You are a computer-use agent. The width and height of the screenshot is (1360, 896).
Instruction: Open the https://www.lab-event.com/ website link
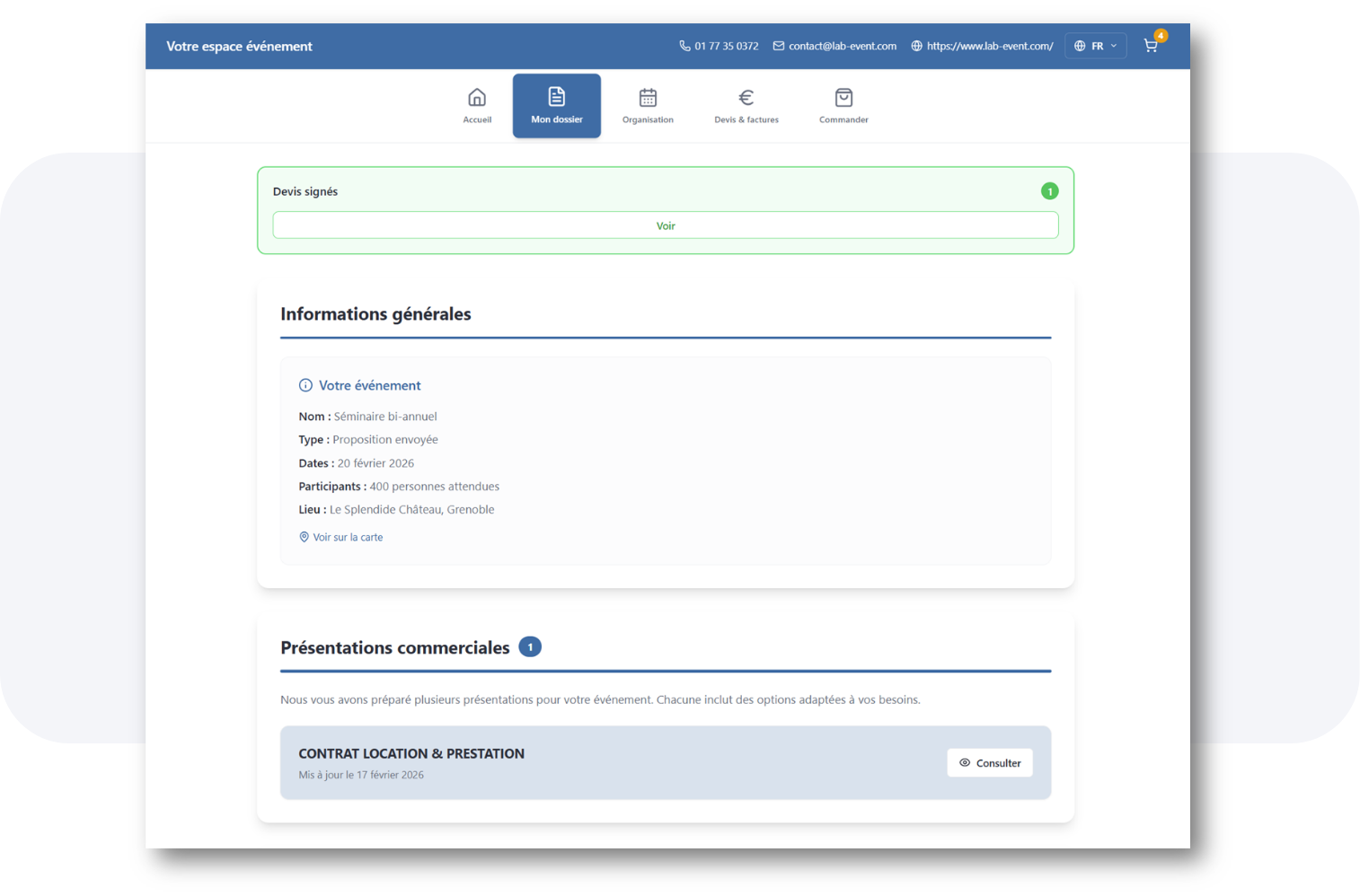pos(990,46)
